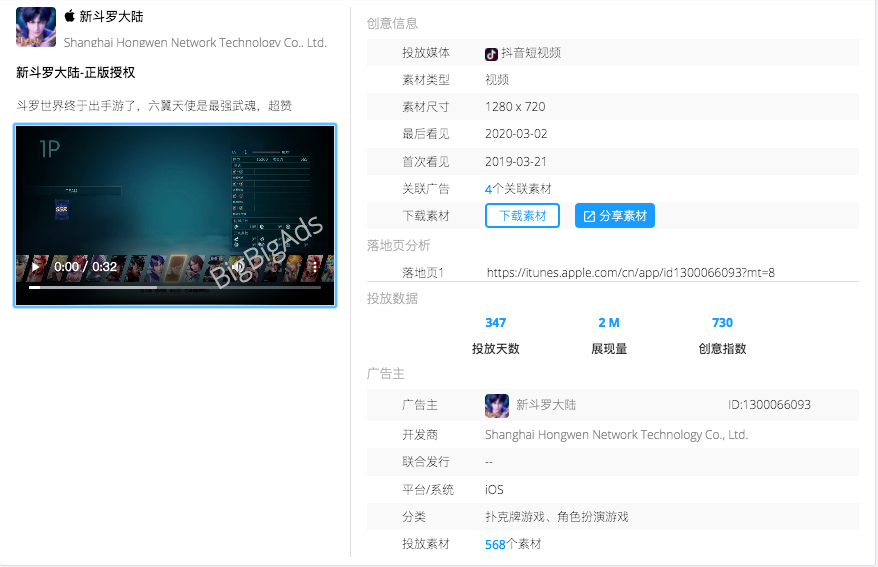
Task: Click the advertiser icon in 广告主 row
Action: (x=497, y=405)
